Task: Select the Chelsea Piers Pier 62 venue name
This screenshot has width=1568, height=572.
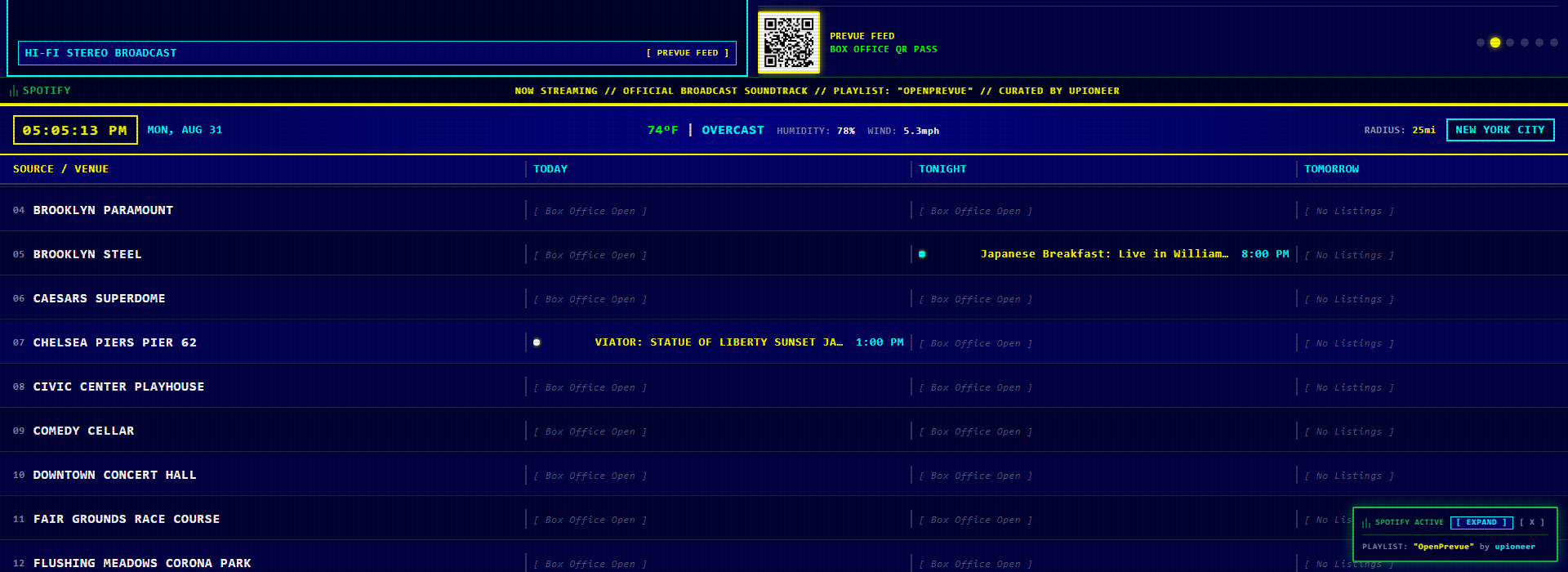Action: click(x=114, y=342)
